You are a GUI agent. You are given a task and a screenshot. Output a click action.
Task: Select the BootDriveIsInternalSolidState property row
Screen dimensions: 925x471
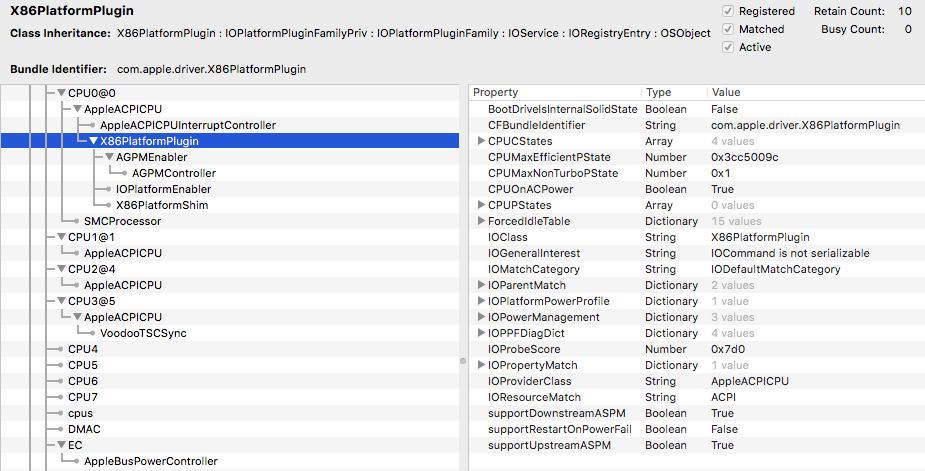697,109
